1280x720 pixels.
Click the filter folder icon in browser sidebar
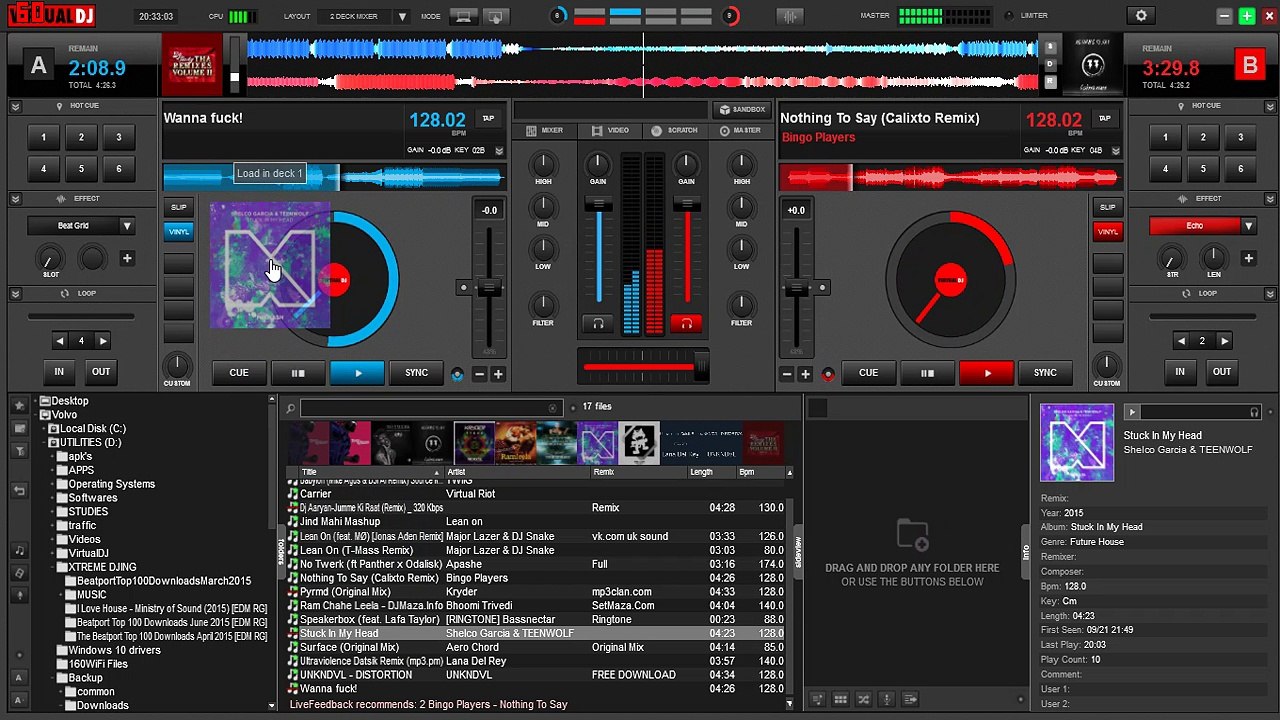[19, 451]
